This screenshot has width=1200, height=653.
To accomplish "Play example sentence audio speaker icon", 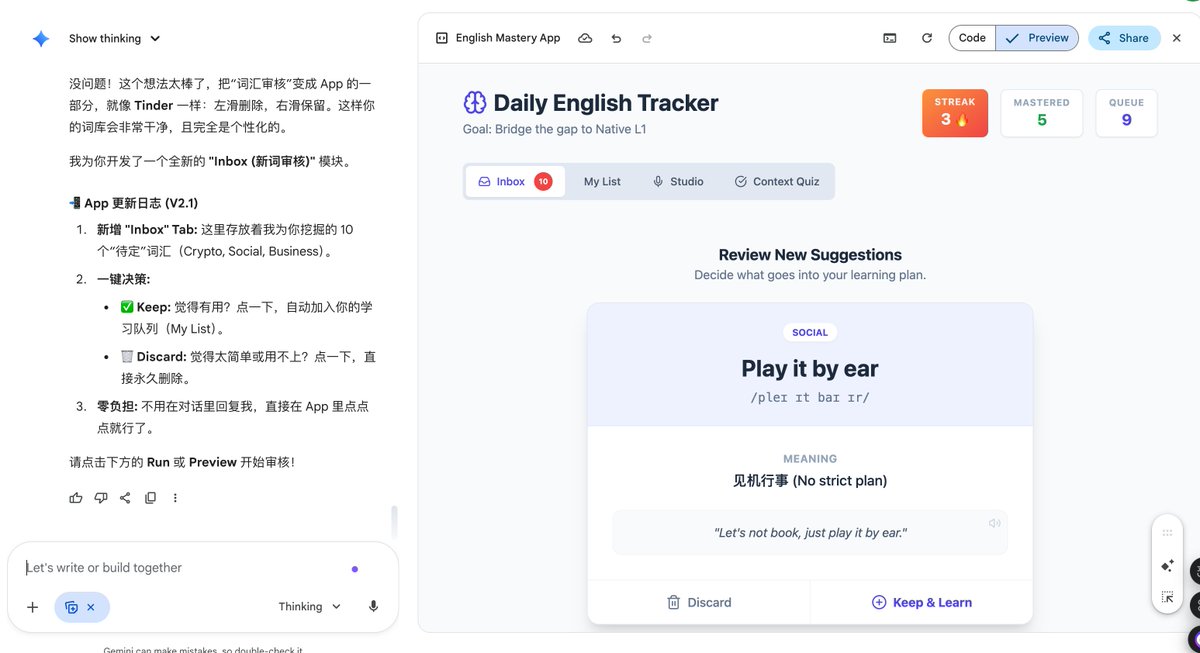I will tap(994, 523).
